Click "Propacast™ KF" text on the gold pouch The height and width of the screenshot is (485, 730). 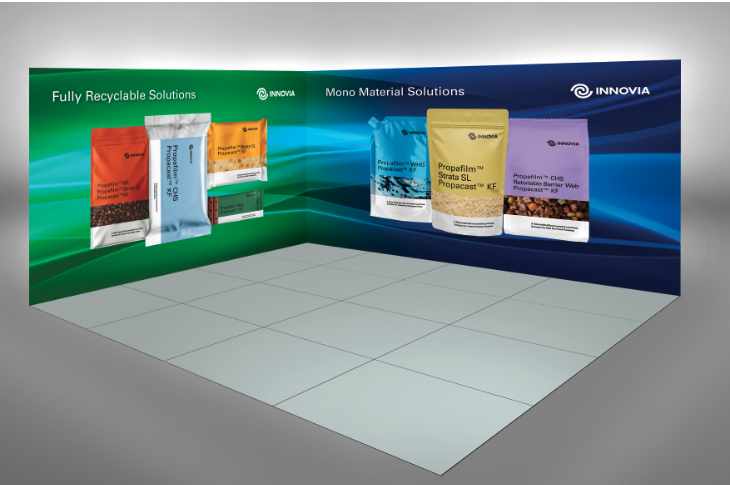click(x=467, y=185)
